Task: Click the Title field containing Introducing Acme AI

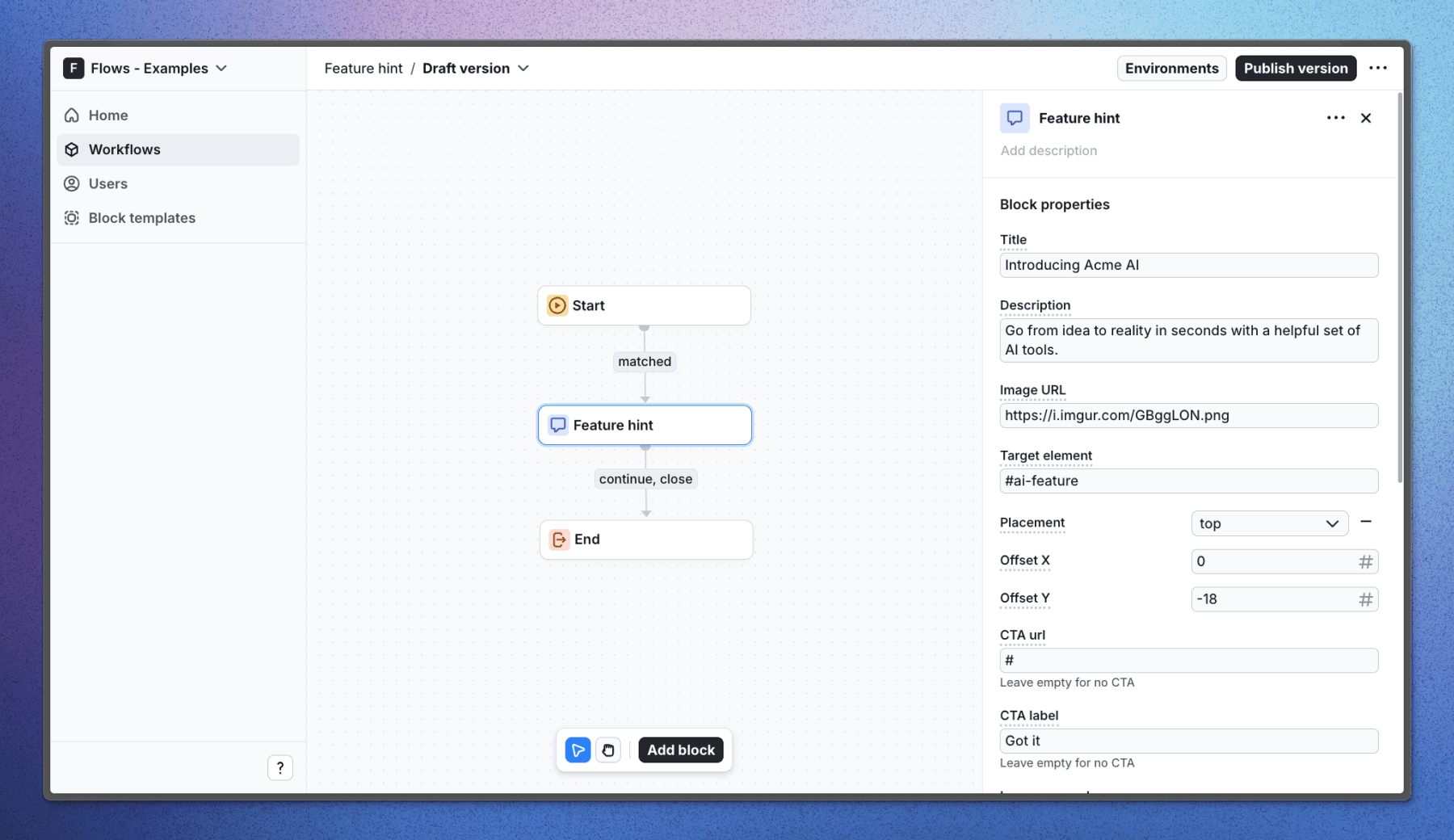Action: pos(1188,265)
